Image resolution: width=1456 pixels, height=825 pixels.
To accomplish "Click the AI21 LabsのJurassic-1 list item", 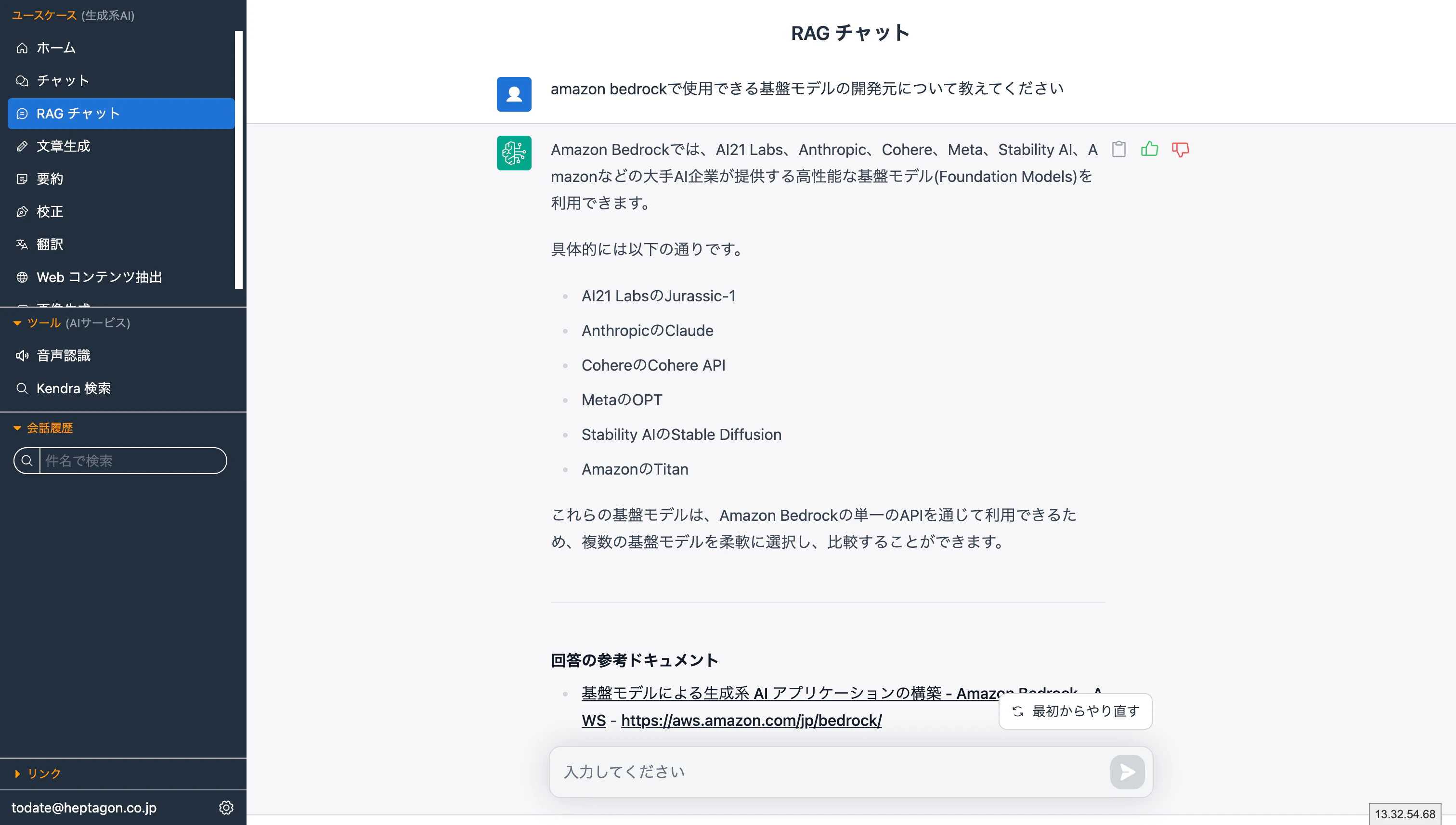I will pyautogui.click(x=659, y=296).
